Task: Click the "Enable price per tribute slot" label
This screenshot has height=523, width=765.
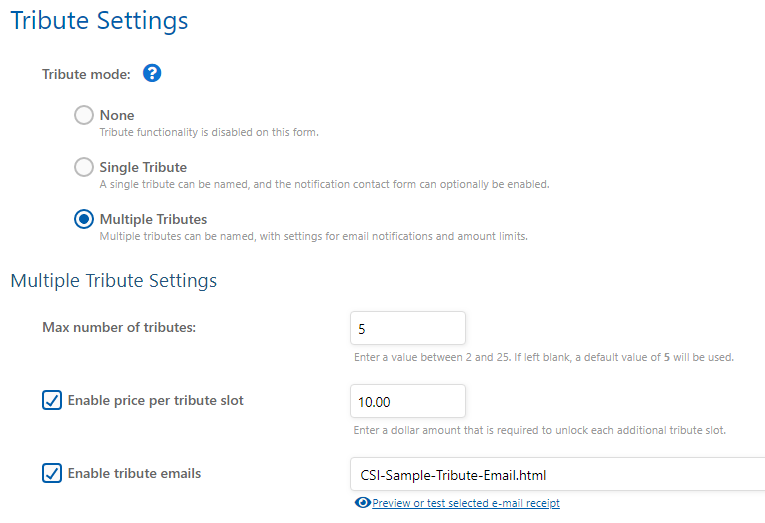Action: coord(155,400)
